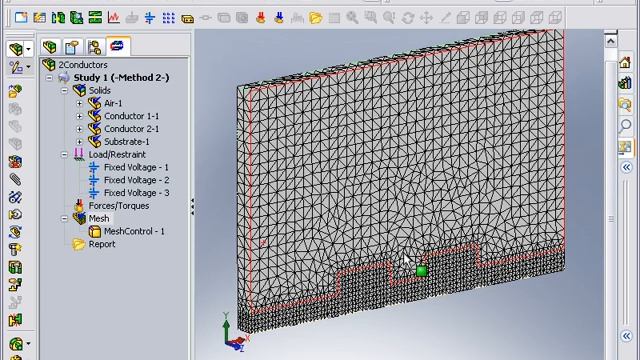Expand the Conductor 1-1 node

click(x=80, y=116)
